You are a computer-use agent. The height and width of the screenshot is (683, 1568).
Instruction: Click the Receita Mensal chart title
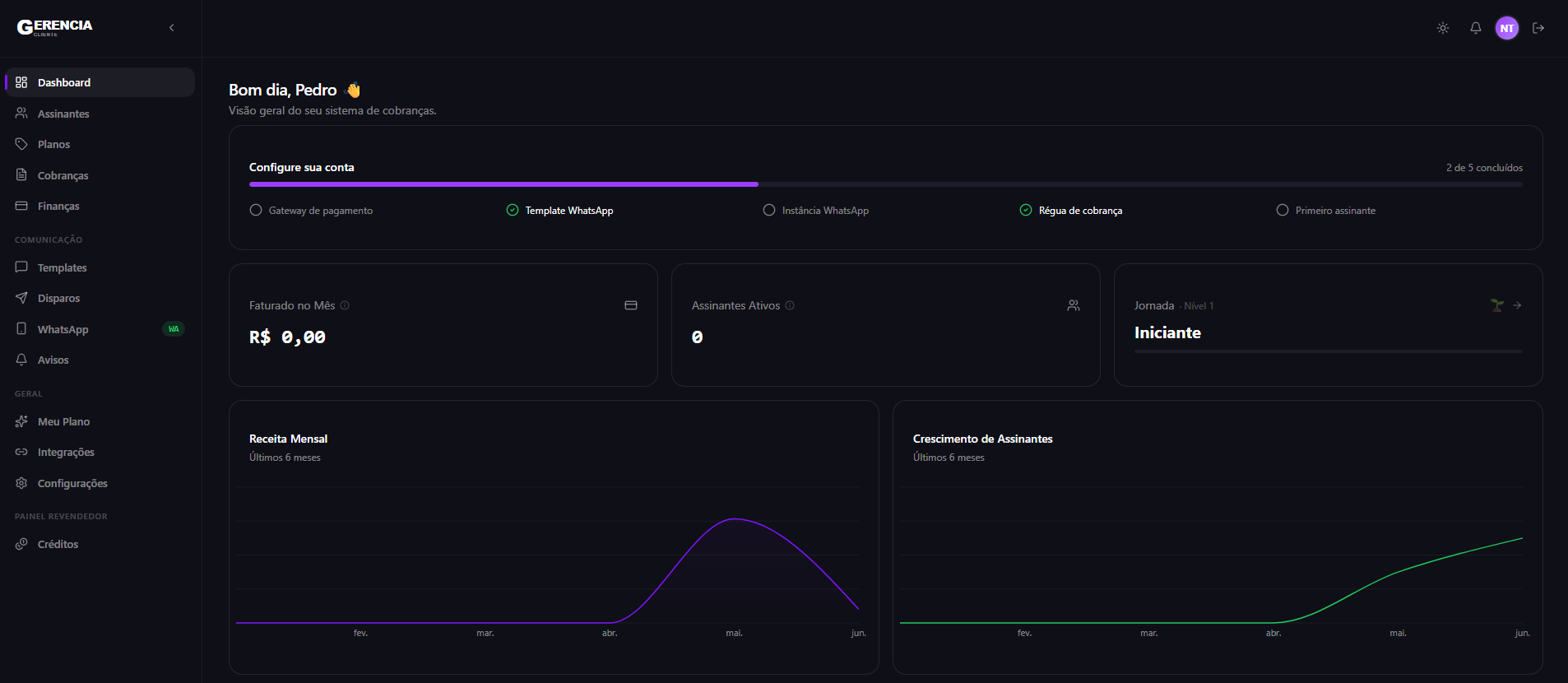click(289, 439)
